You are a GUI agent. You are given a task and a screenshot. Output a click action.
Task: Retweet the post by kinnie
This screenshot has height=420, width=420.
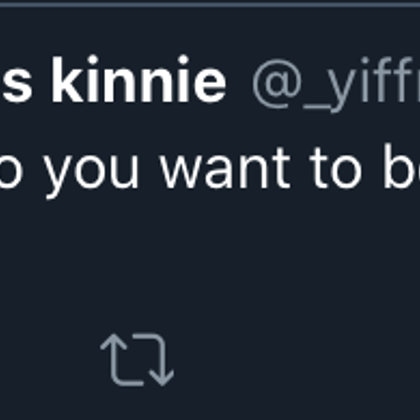coord(137,360)
